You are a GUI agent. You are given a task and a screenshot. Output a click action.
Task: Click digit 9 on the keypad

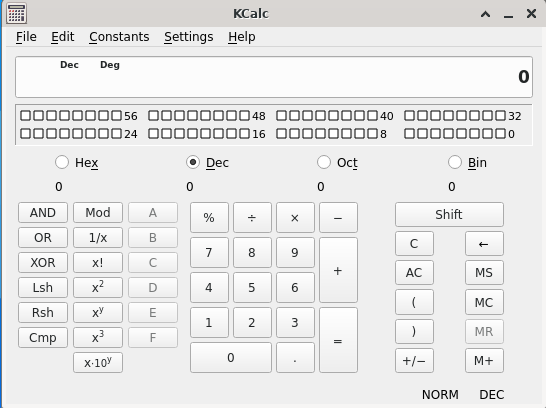click(x=295, y=252)
